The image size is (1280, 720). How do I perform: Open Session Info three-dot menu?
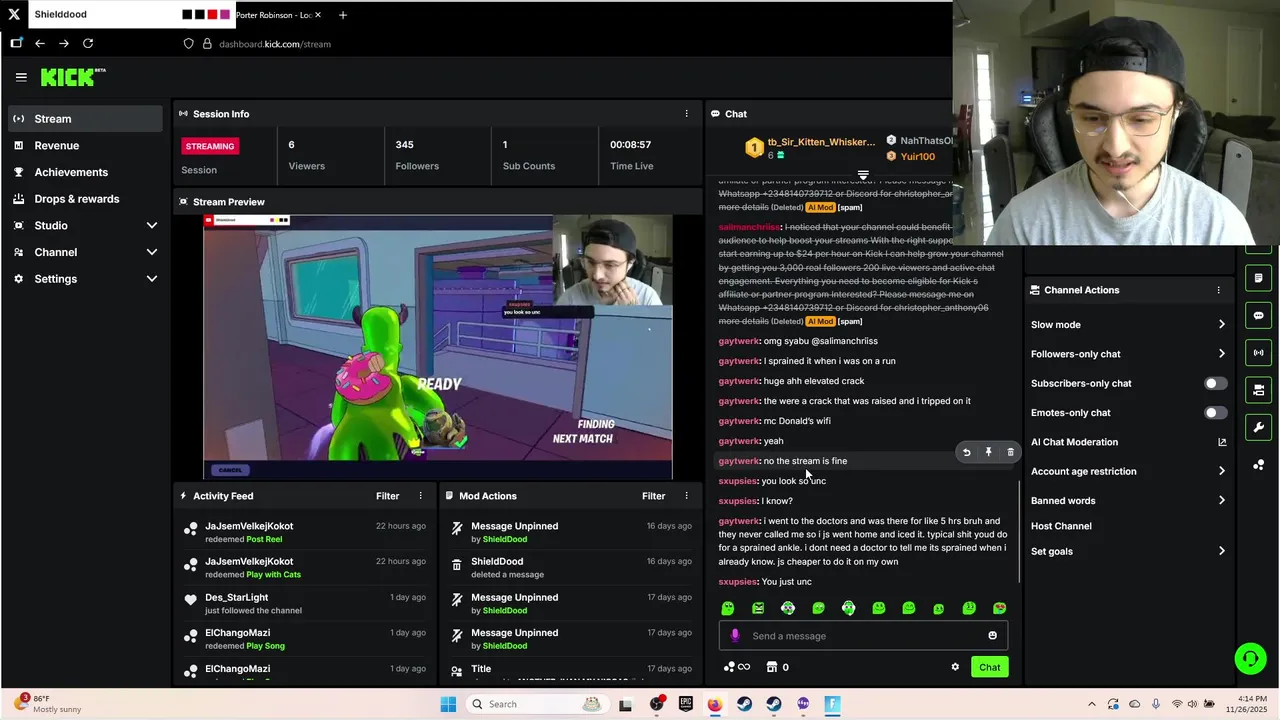coord(686,114)
